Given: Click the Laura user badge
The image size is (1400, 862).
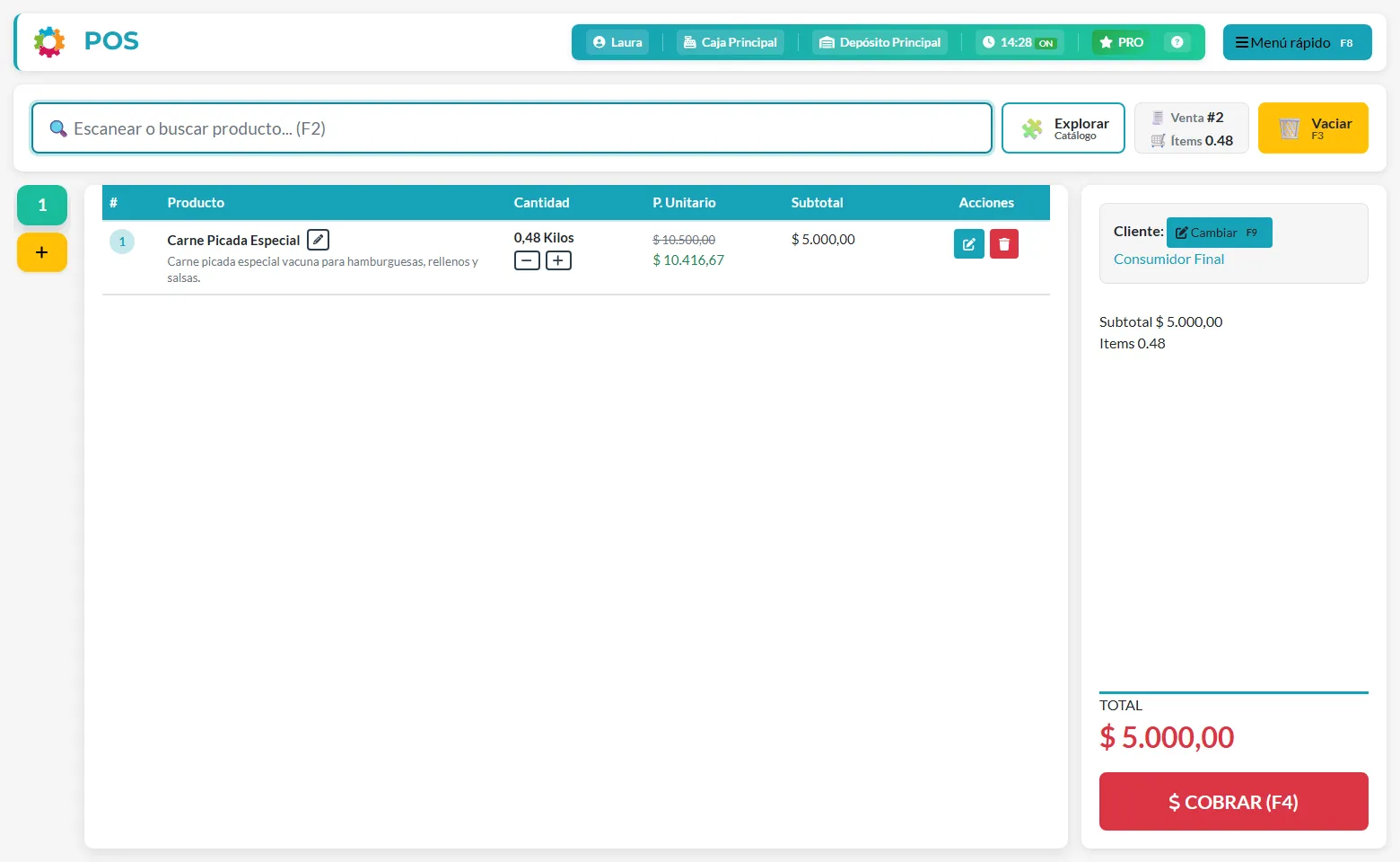Looking at the screenshot, I should pos(617,42).
